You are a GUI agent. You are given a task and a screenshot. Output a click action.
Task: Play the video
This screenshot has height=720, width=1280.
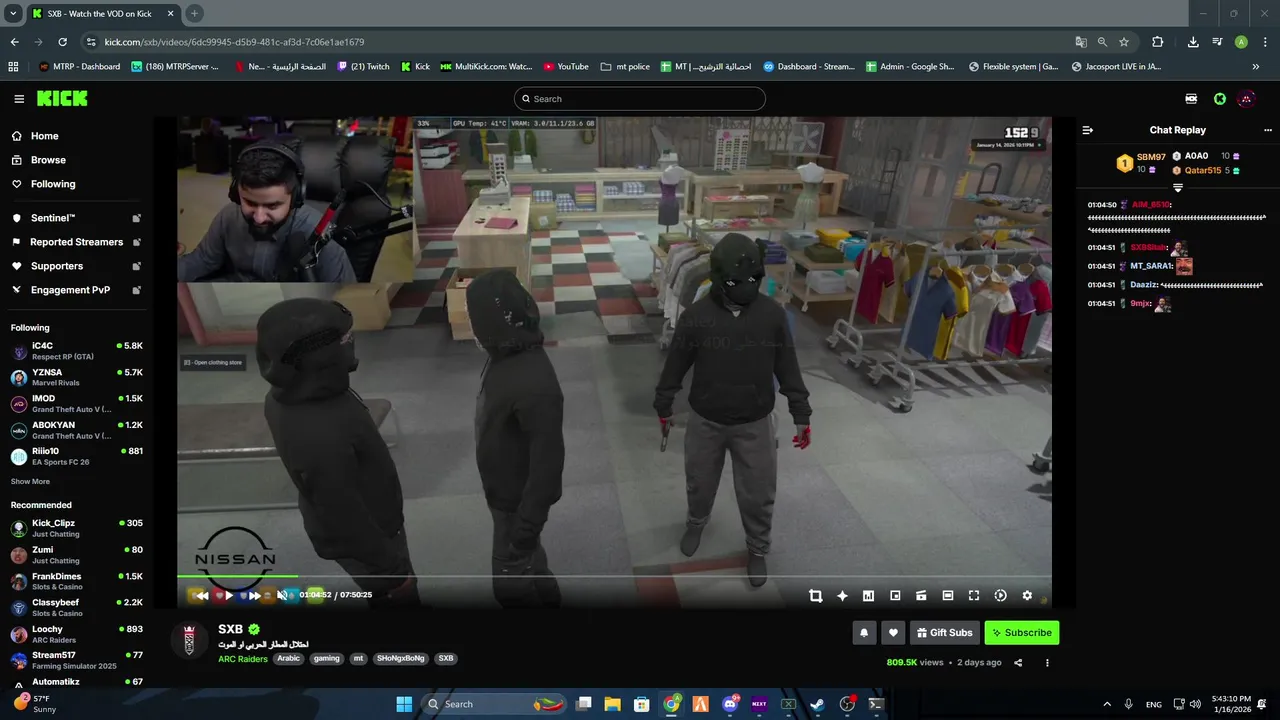click(229, 595)
